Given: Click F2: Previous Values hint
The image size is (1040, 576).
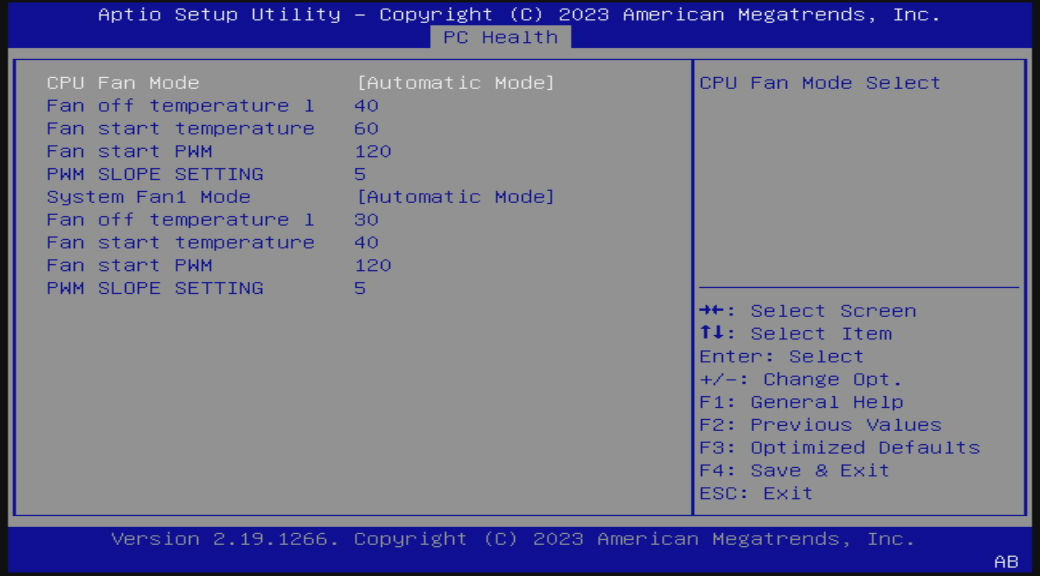Looking at the screenshot, I should pos(820,425).
